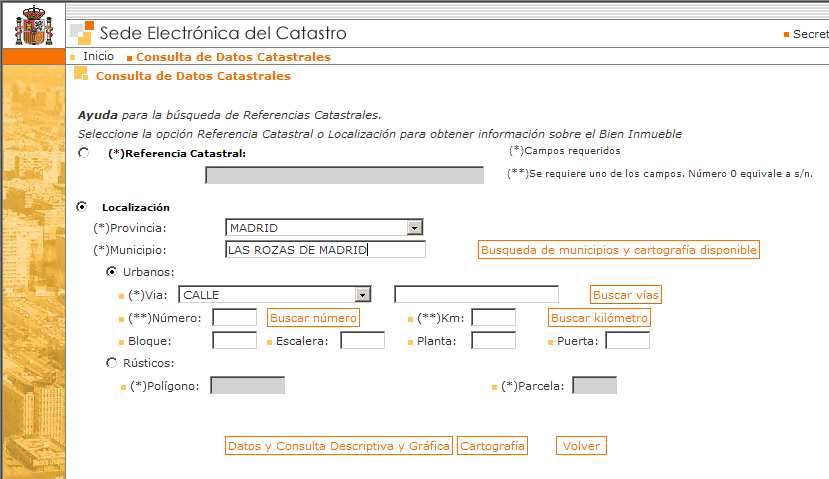829x479 pixels.
Task: Click Busqueda de municipios y cartografía disponible
Action: (x=619, y=250)
